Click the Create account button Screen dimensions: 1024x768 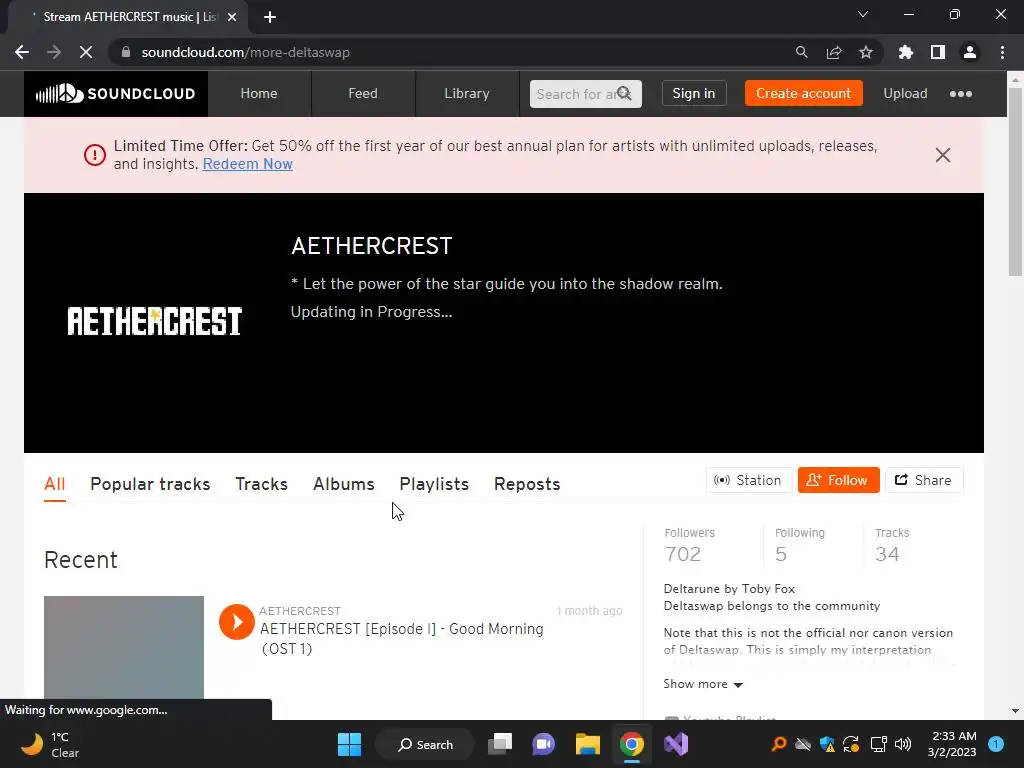click(803, 93)
